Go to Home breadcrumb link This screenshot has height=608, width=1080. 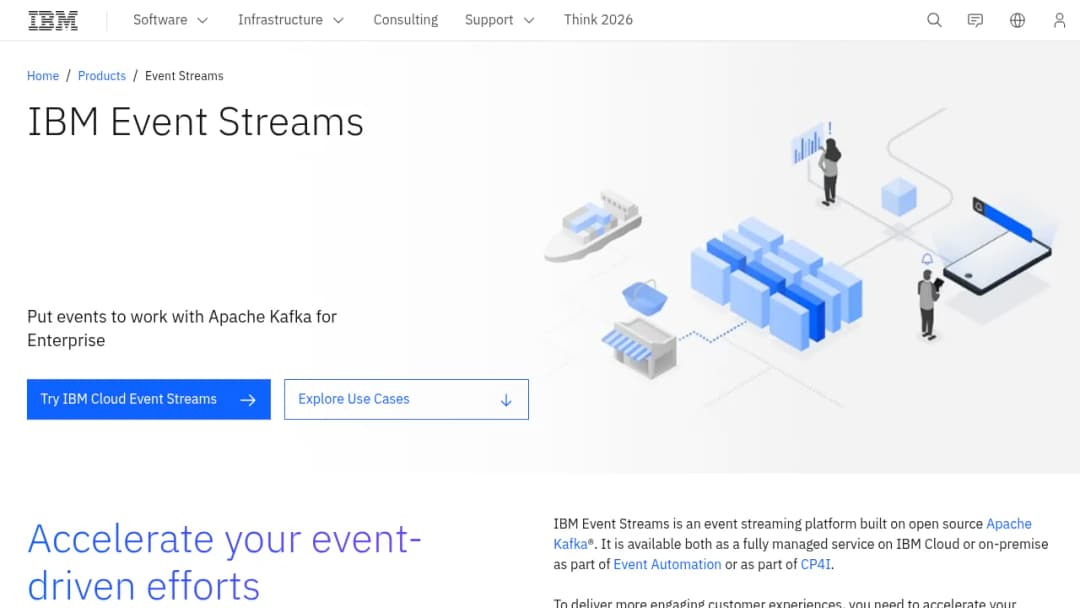point(43,76)
